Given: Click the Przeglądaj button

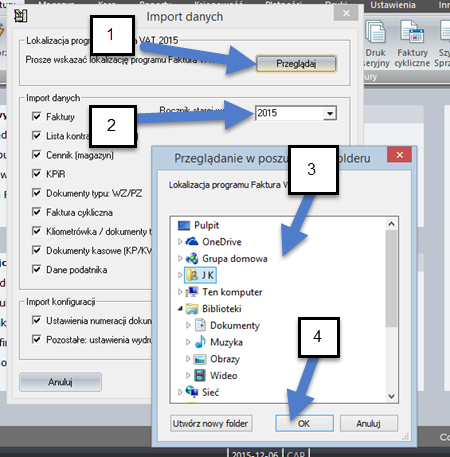Looking at the screenshot, I should (x=296, y=64).
